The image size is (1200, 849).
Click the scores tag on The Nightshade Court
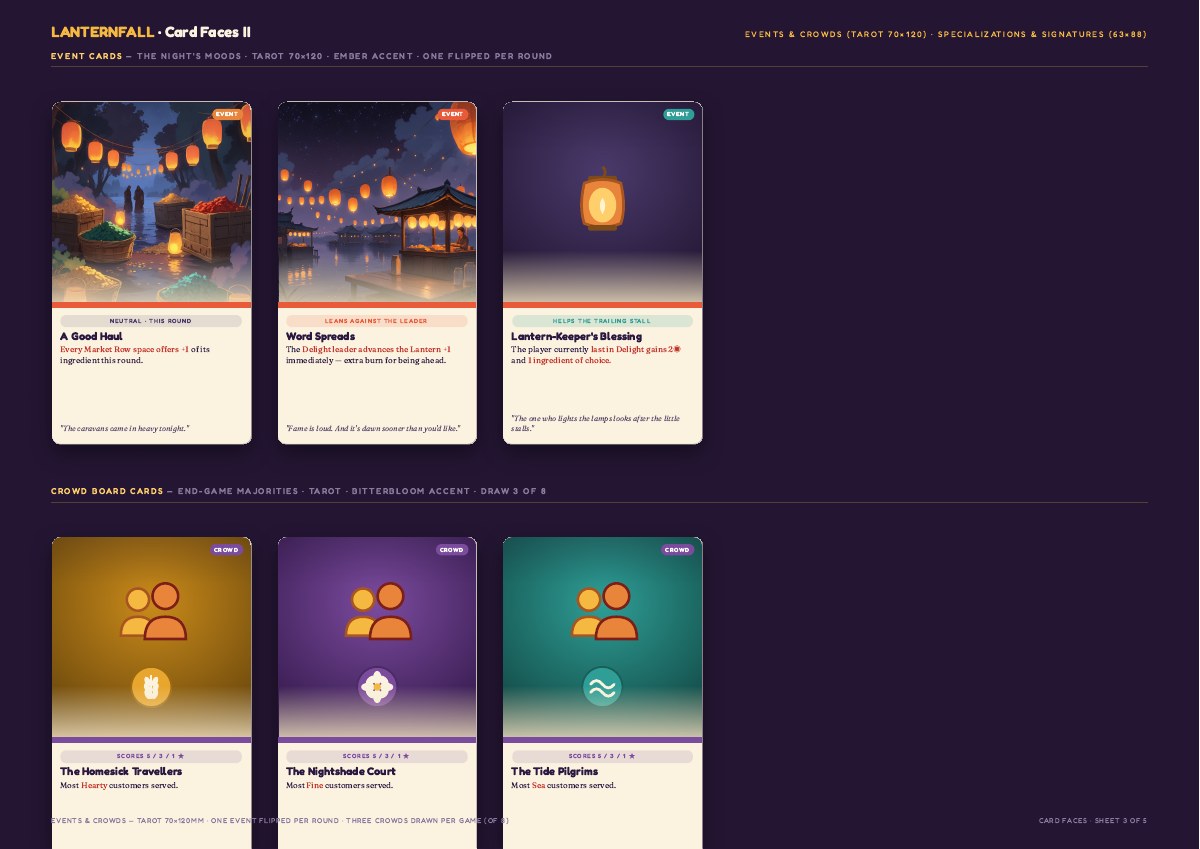coord(376,756)
